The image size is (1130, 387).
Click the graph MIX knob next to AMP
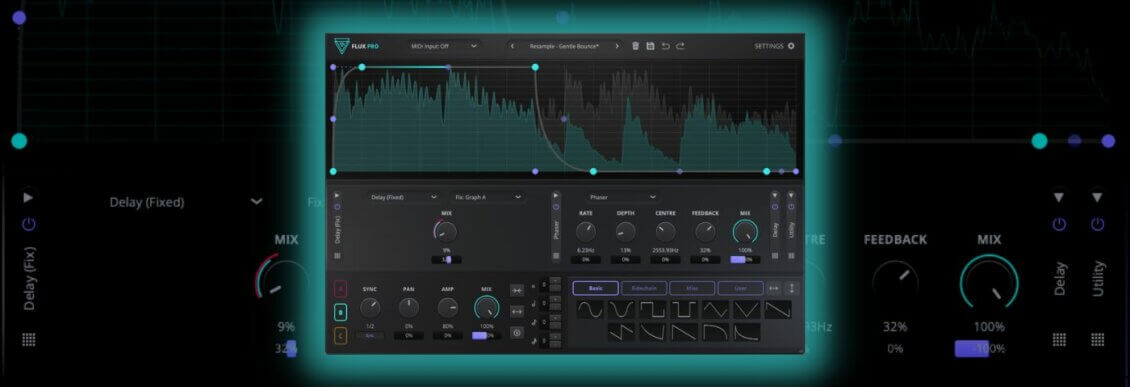tap(487, 308)
